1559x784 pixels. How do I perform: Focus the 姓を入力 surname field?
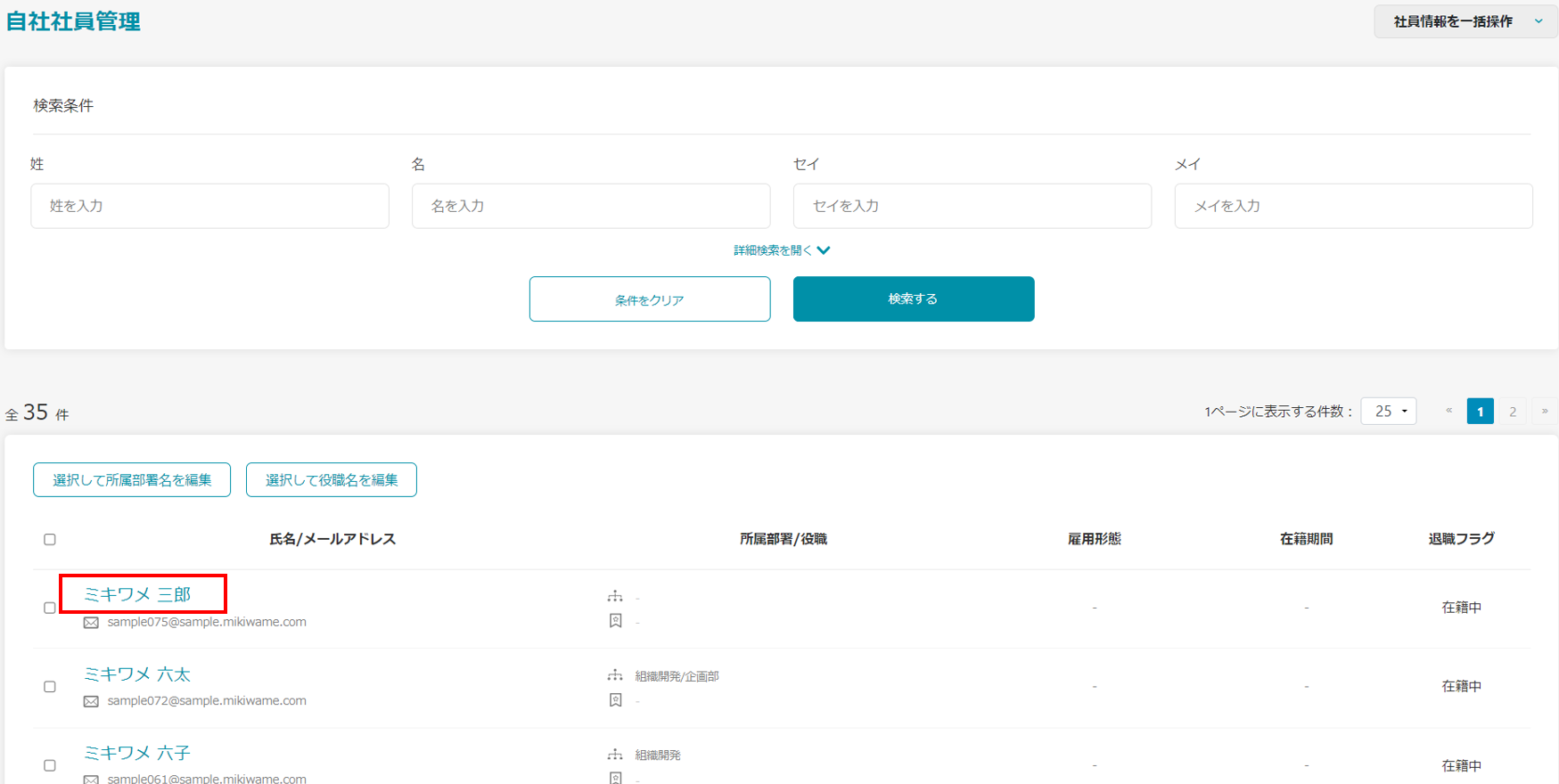click(209, 206)
